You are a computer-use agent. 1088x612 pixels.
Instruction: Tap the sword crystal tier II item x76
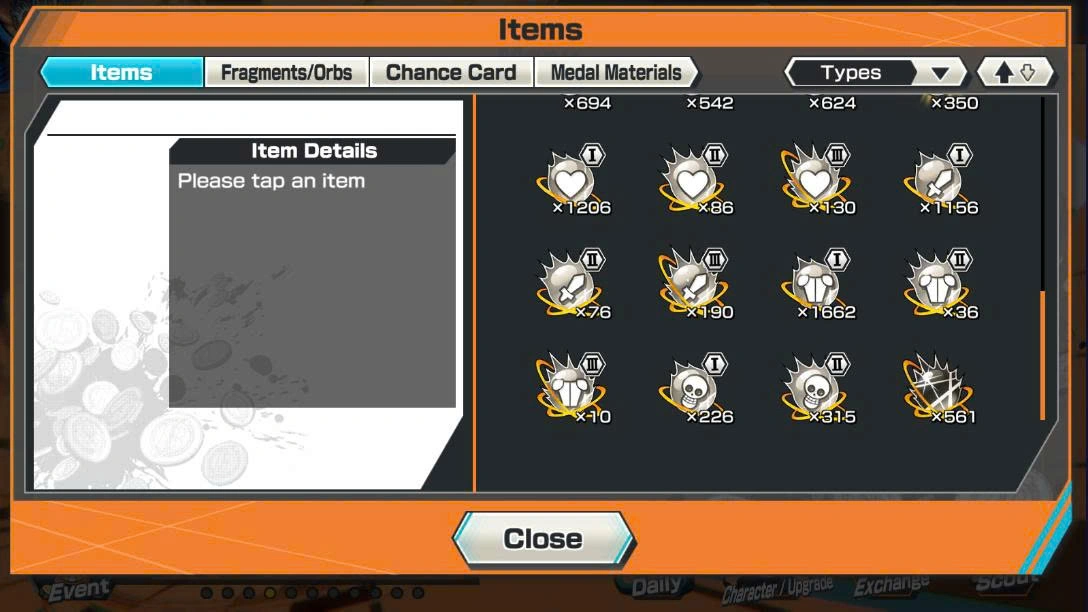pos(572,284)
